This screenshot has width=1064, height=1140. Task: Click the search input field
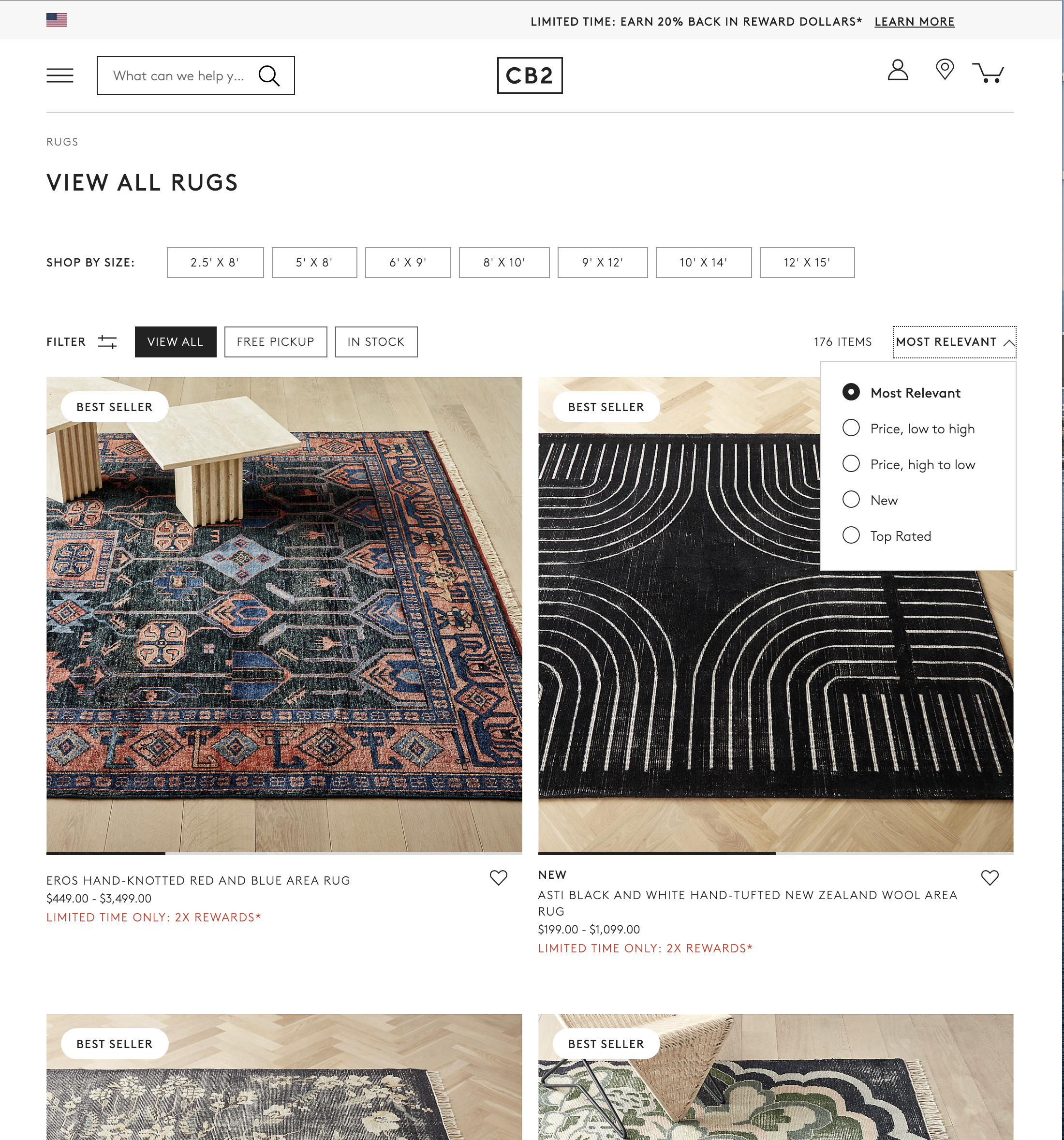tap(179, 76)
